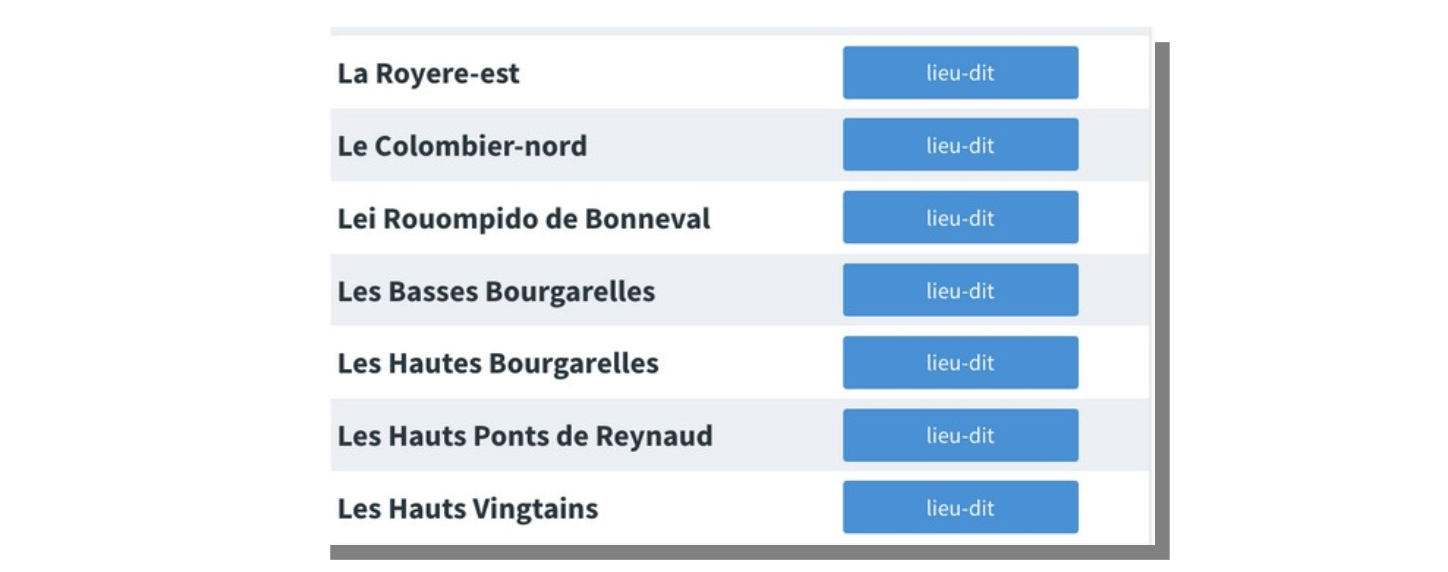Open the Les Hautes Bourgarelles name
1448x572 pixels.
coord(498,364)
